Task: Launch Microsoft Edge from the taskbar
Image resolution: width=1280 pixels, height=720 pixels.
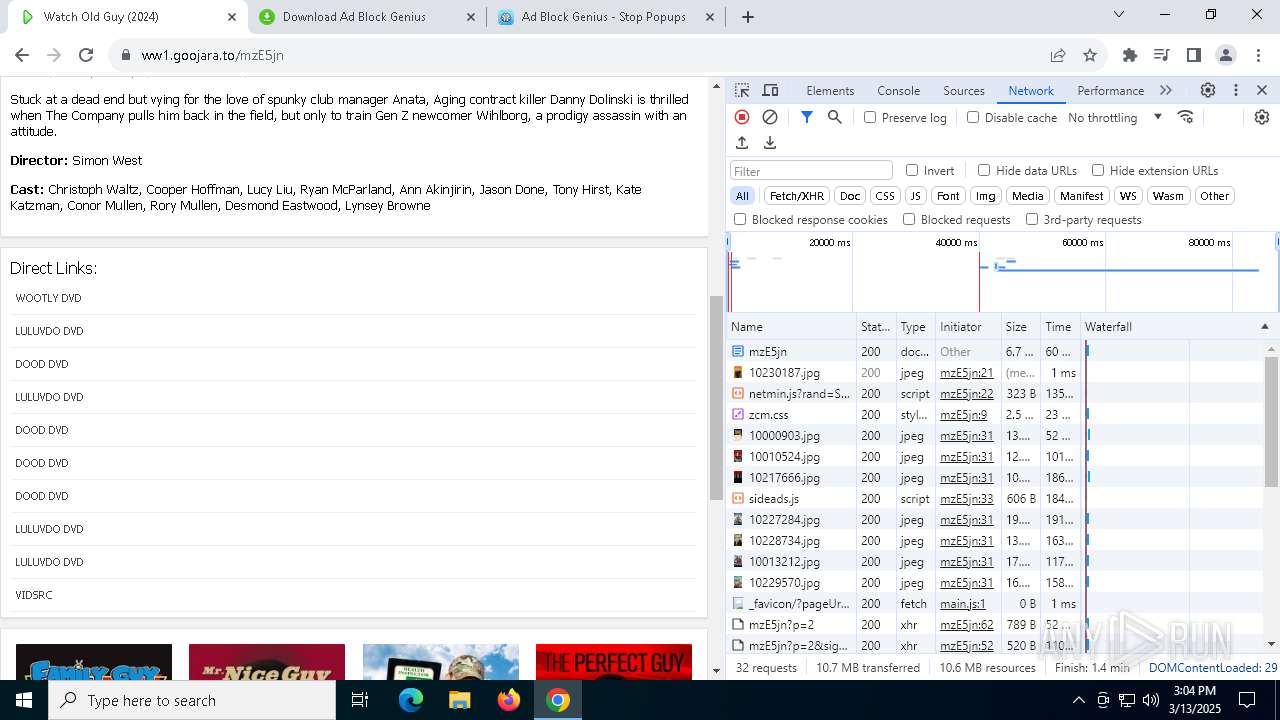Action: pos(411,700)
